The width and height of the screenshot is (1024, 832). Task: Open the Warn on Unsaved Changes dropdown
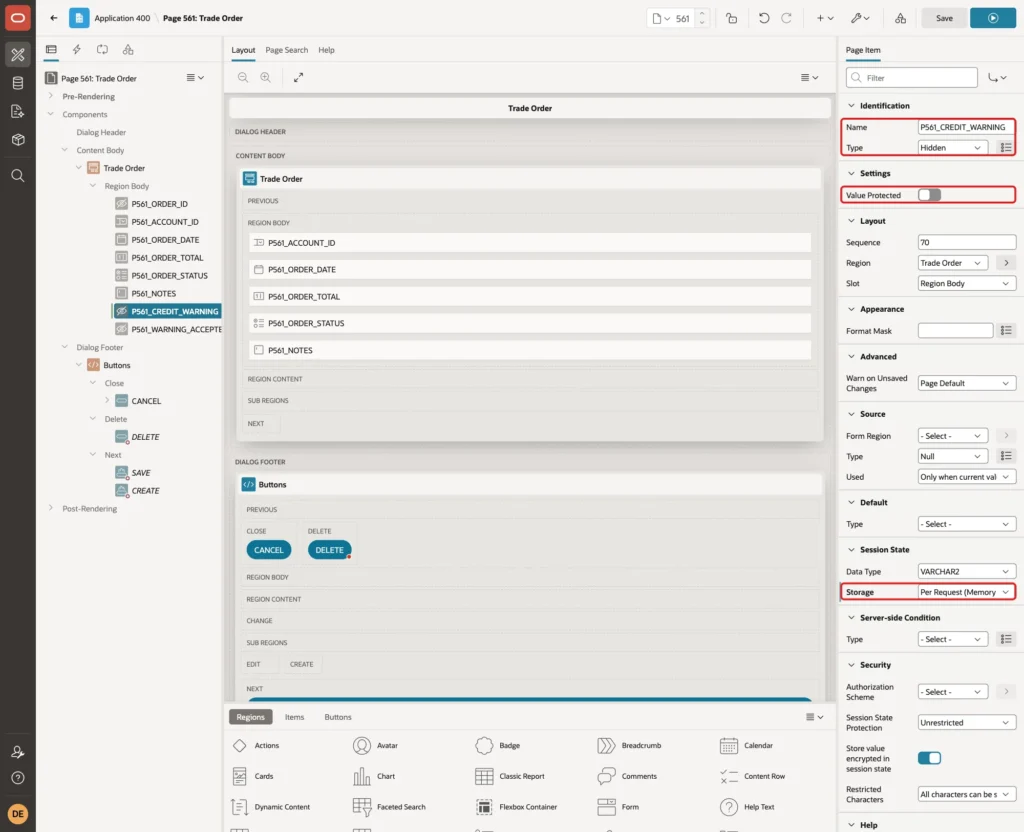967,383
